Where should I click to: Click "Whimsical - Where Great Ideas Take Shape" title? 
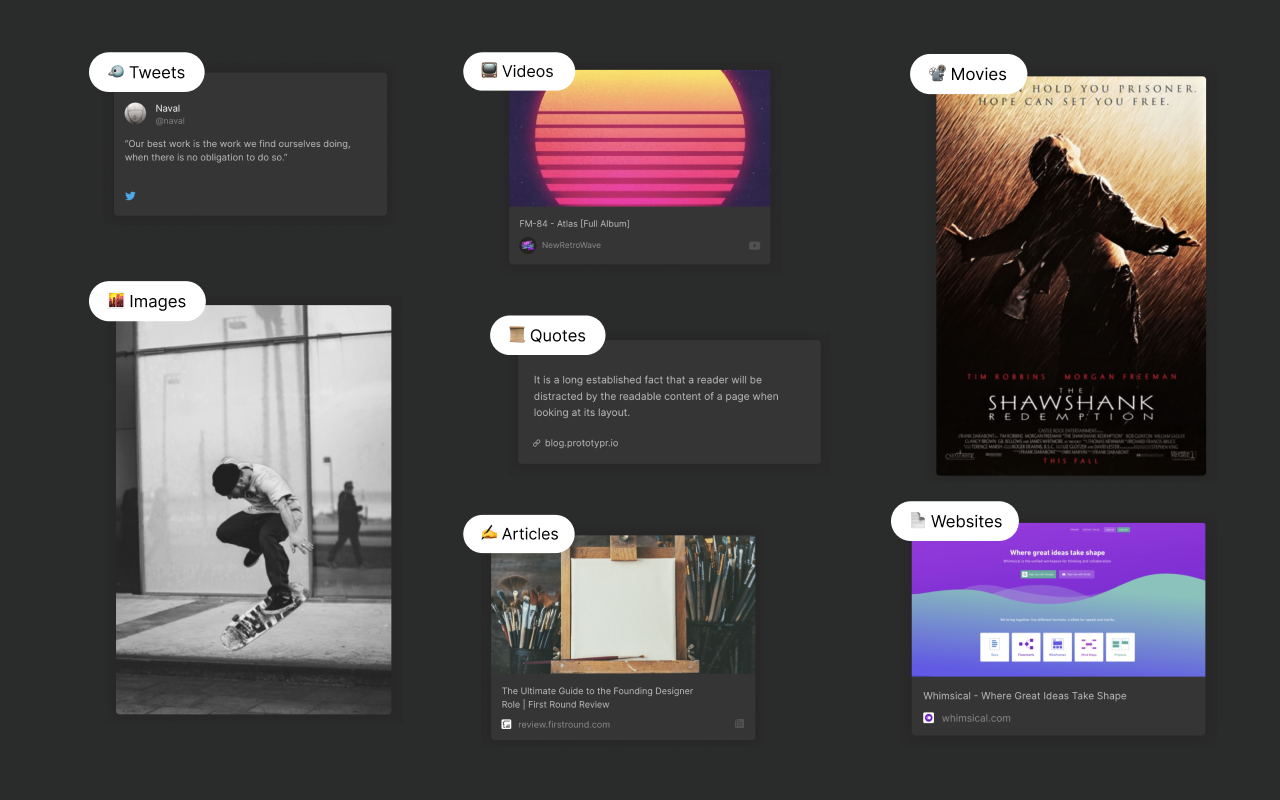(1025, 695)
